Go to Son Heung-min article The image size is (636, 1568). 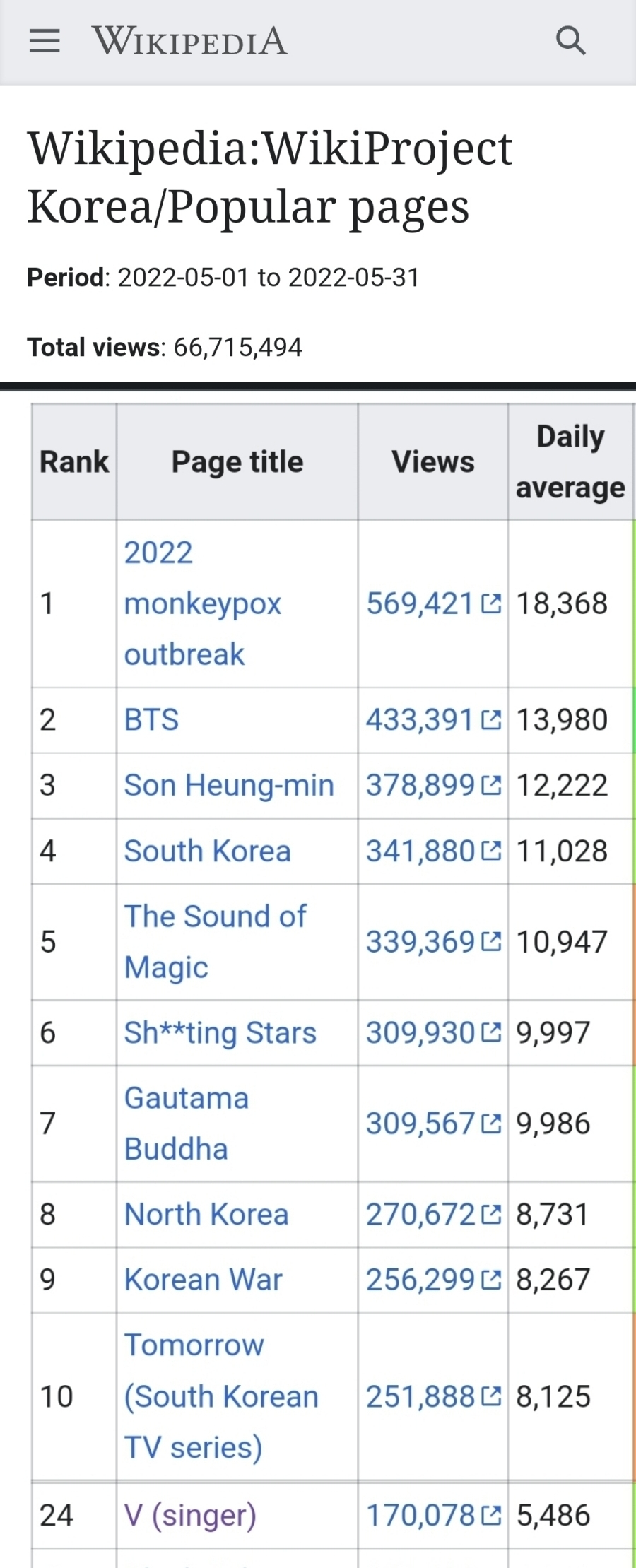tap(229, 785)
